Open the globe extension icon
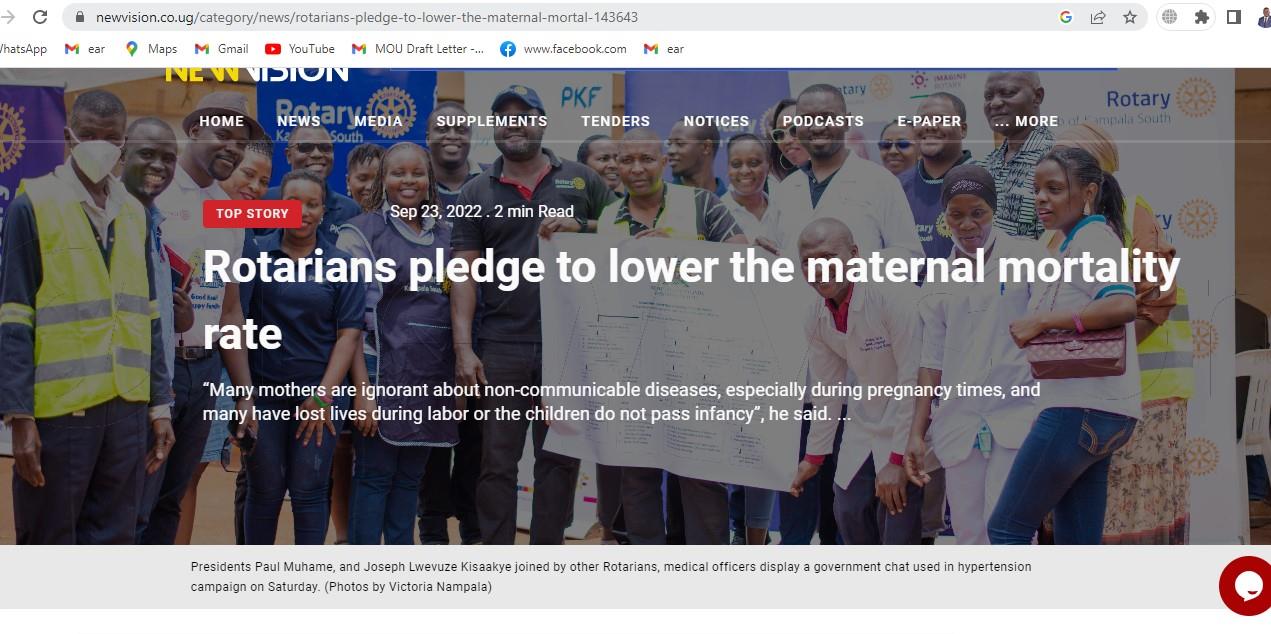 [x=1169, y=17]
